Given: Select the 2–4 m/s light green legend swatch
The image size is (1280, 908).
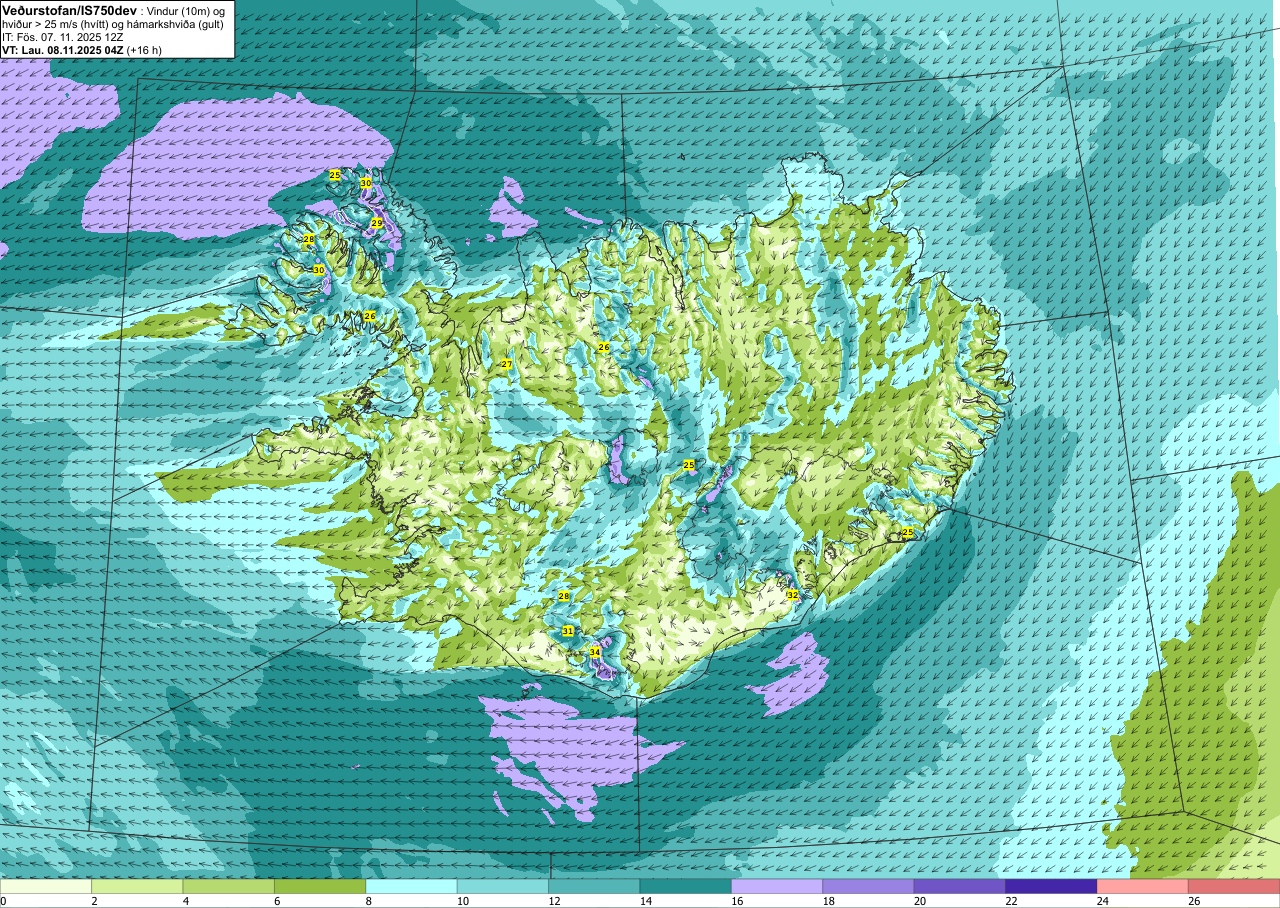Looking at the screenshot, I should click(137, 886).
